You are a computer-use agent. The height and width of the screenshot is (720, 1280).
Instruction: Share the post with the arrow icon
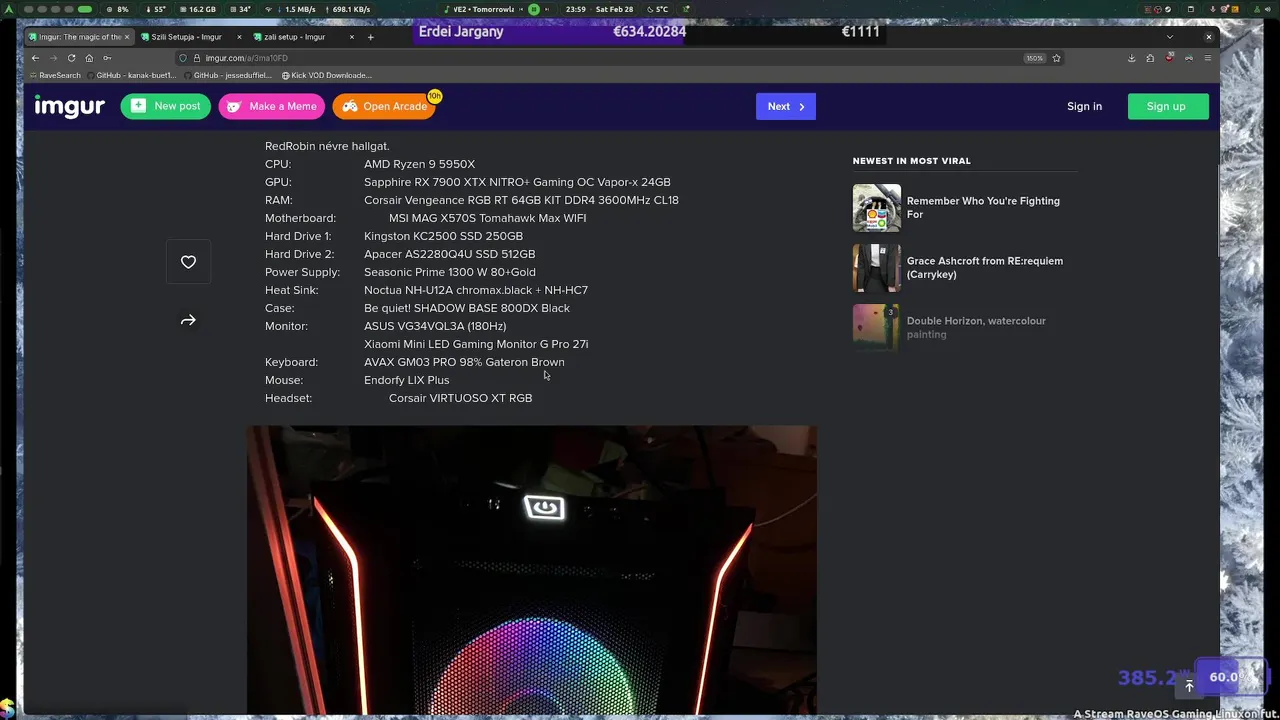(x=188, y=320)
